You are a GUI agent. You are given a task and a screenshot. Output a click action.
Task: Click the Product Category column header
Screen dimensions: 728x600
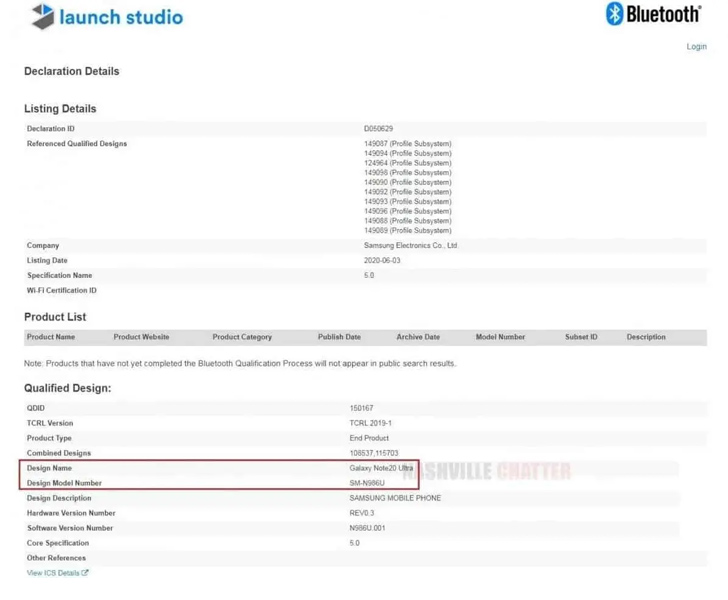(x=242, y=337)
